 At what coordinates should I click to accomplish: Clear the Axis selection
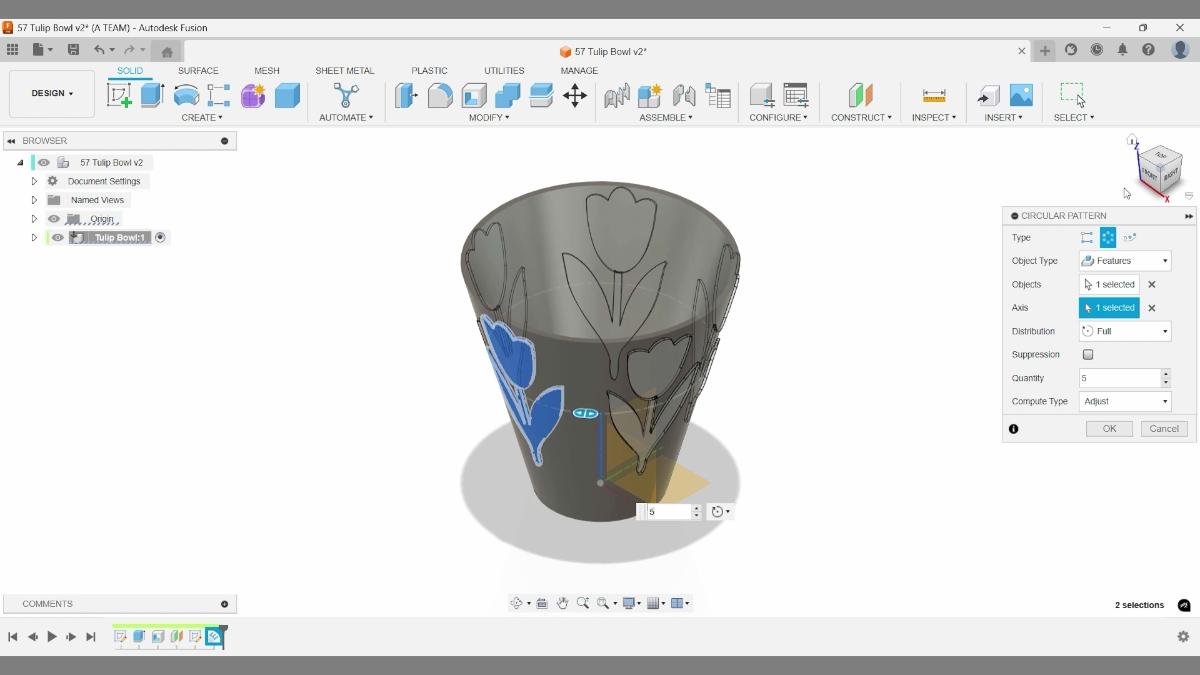click(1151, 308)
